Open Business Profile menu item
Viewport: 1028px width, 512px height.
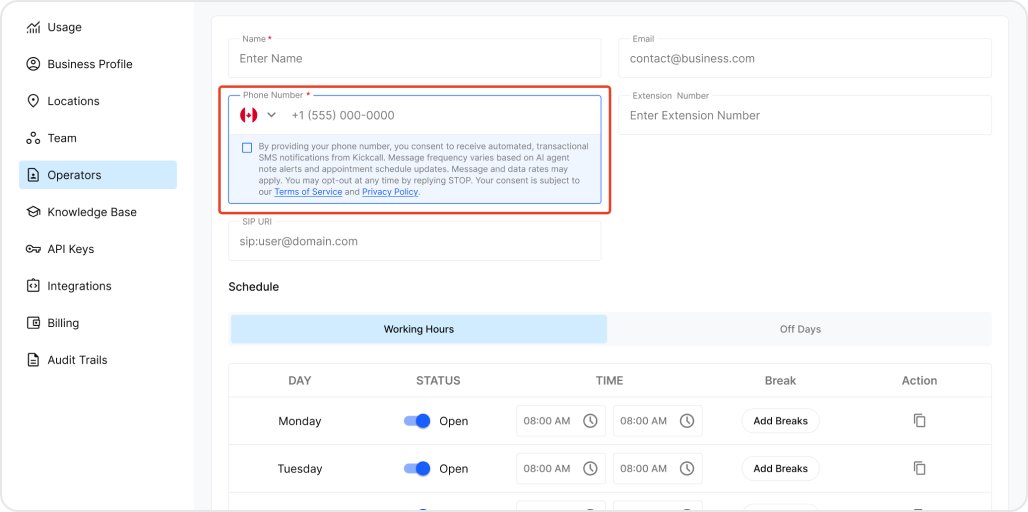pyautogui.click(x=98, y=64)
